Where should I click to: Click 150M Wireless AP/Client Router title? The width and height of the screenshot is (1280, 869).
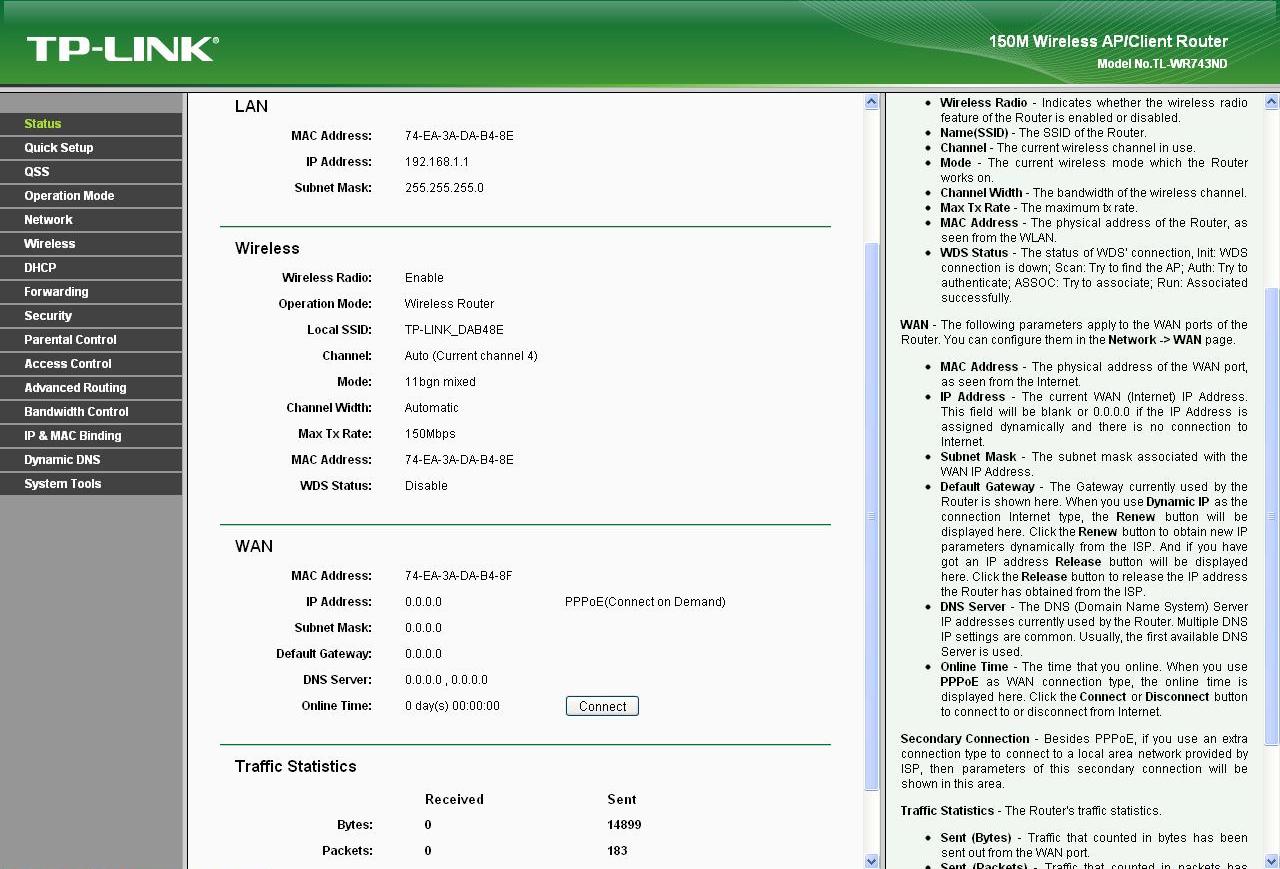[x=1108, y=42]
